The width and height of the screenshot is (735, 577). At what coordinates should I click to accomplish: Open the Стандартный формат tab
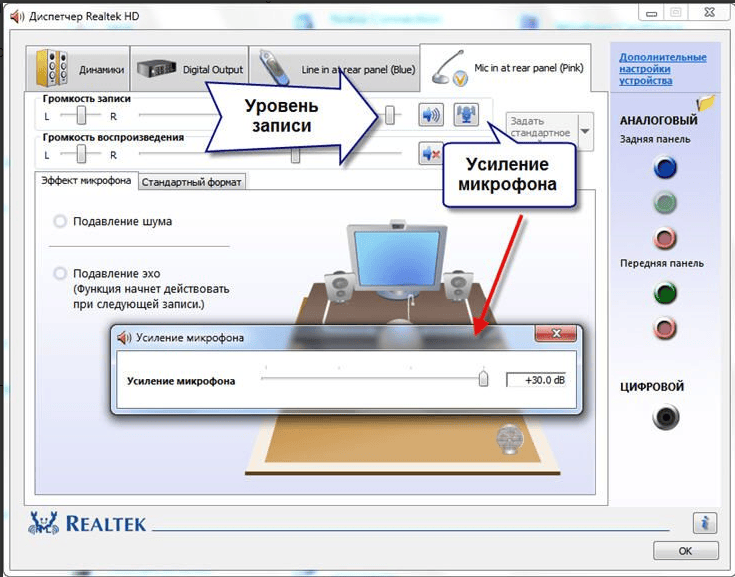(191, 182)
